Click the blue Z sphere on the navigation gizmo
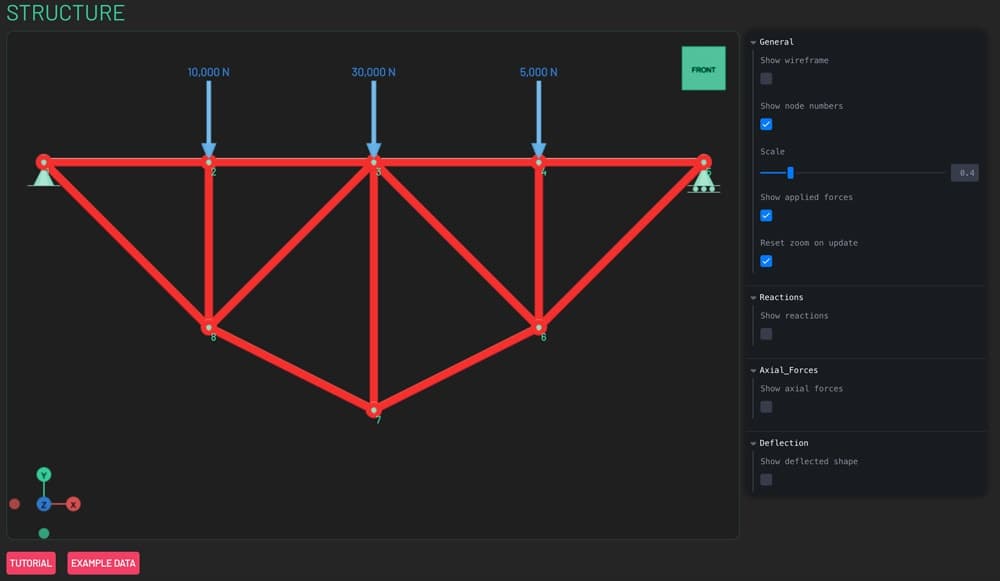This screenshot has width=1000, height=581. coord(43,504)
